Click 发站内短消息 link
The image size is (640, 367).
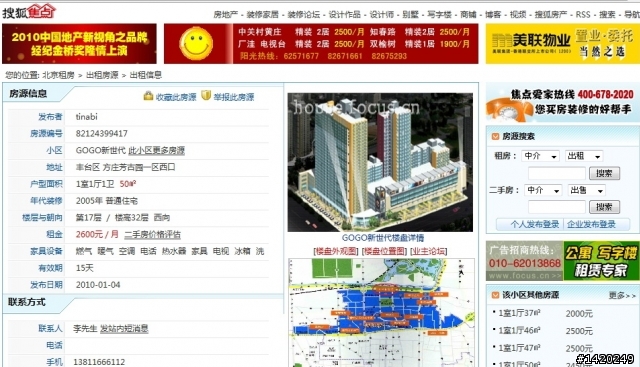click(x=124, y=328)
